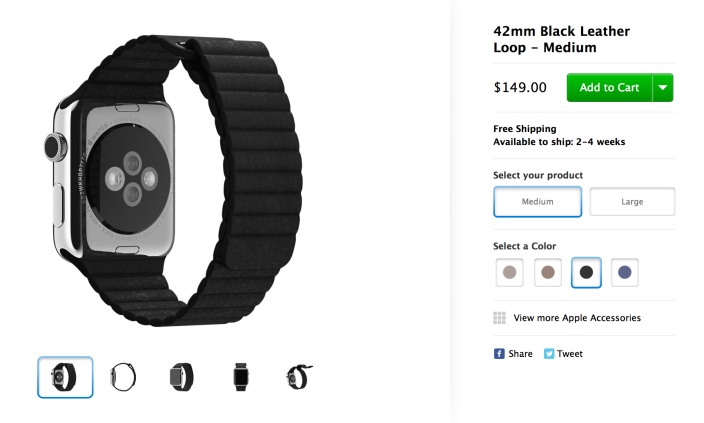Choose the bright blue color swatch

pyautogui.click(x=625, y=272)
